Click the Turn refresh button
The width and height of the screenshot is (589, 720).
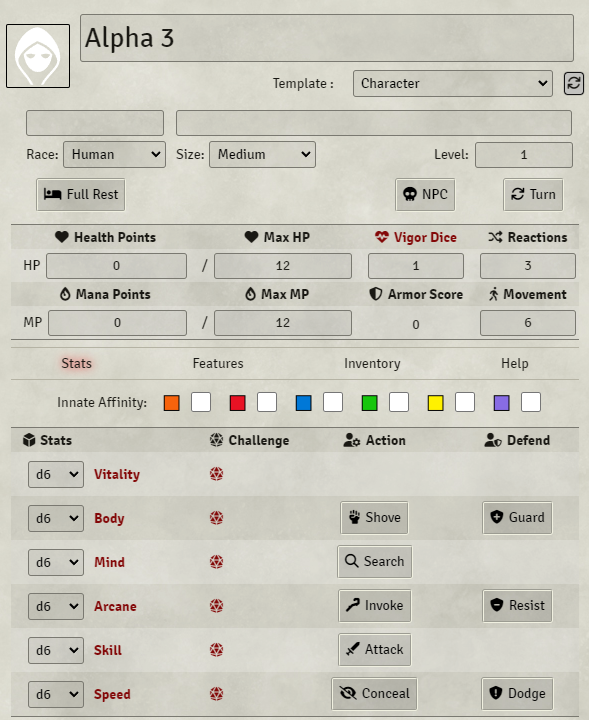[533, 195]
